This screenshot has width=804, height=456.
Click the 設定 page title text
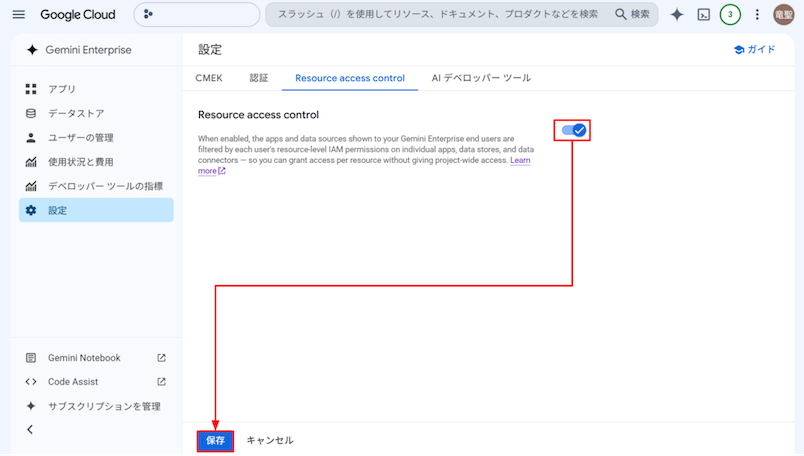[210, 50]
